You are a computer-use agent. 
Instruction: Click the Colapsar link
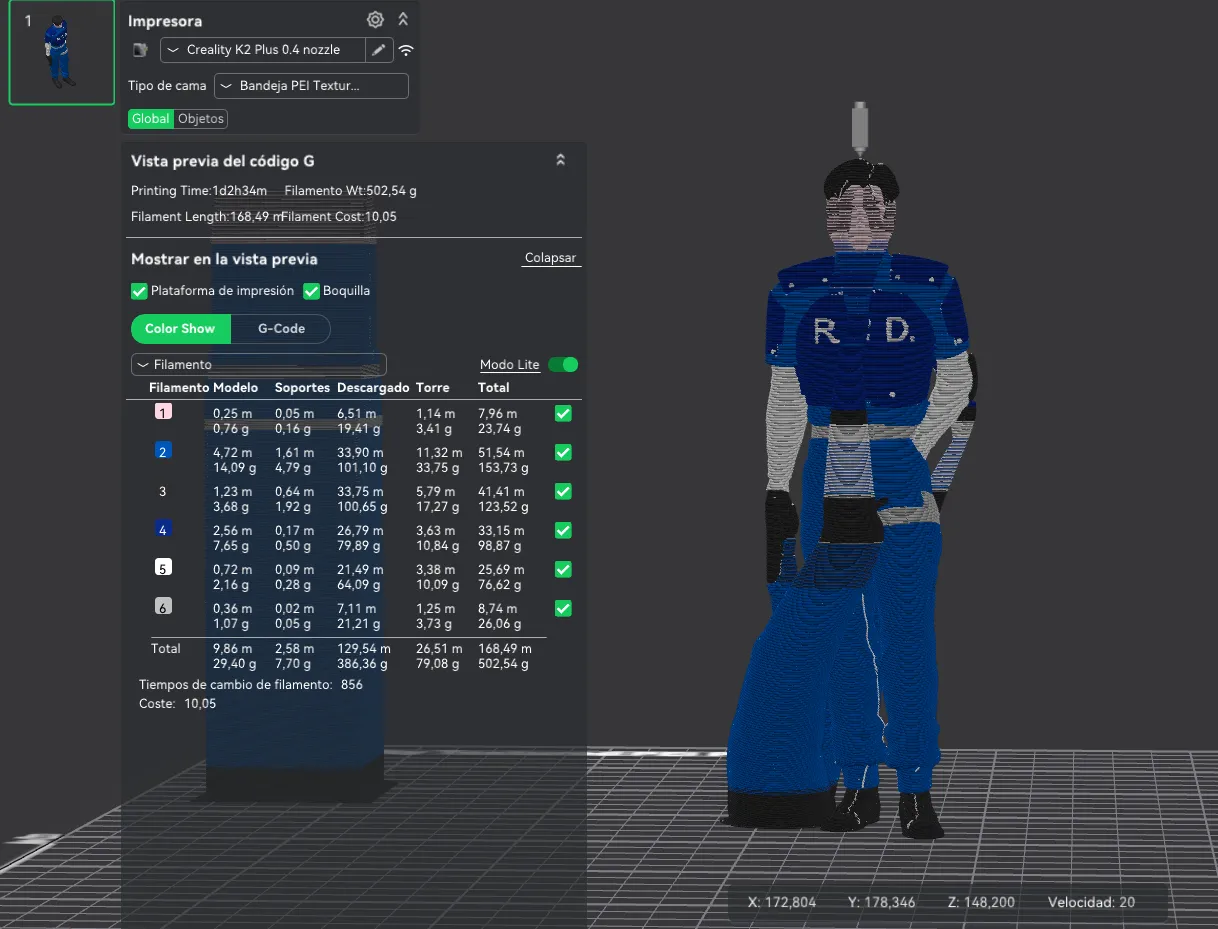(550, 258)
